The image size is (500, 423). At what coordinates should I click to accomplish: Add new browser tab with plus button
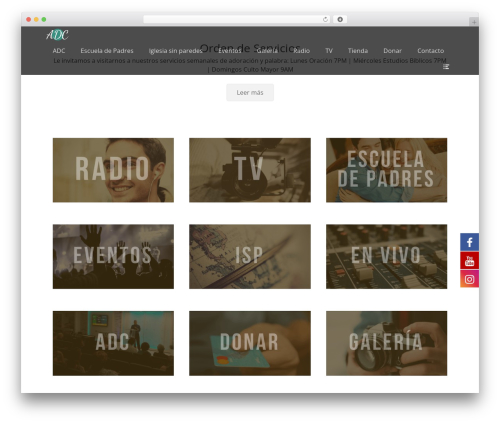[474, 22]
